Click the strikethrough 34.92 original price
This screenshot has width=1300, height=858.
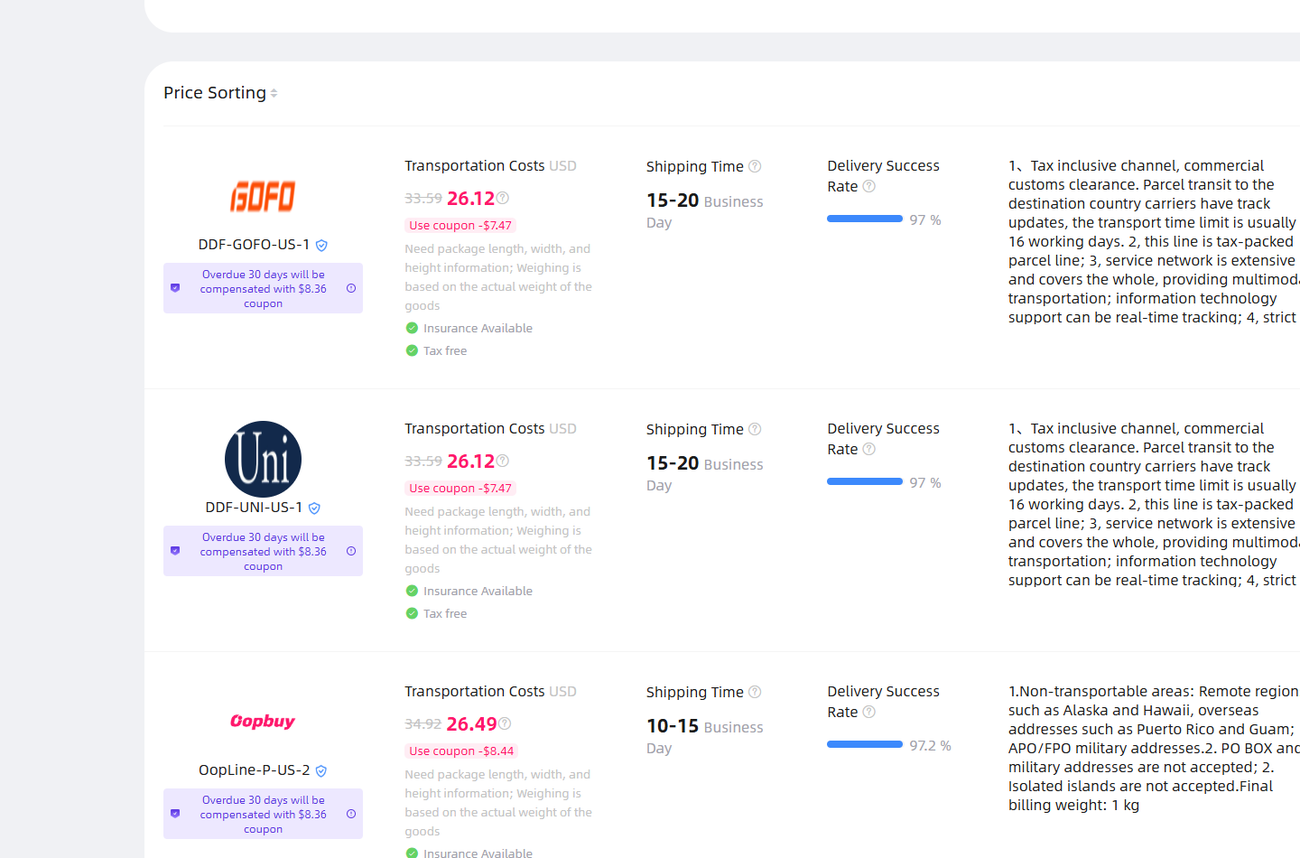point(423,724)
